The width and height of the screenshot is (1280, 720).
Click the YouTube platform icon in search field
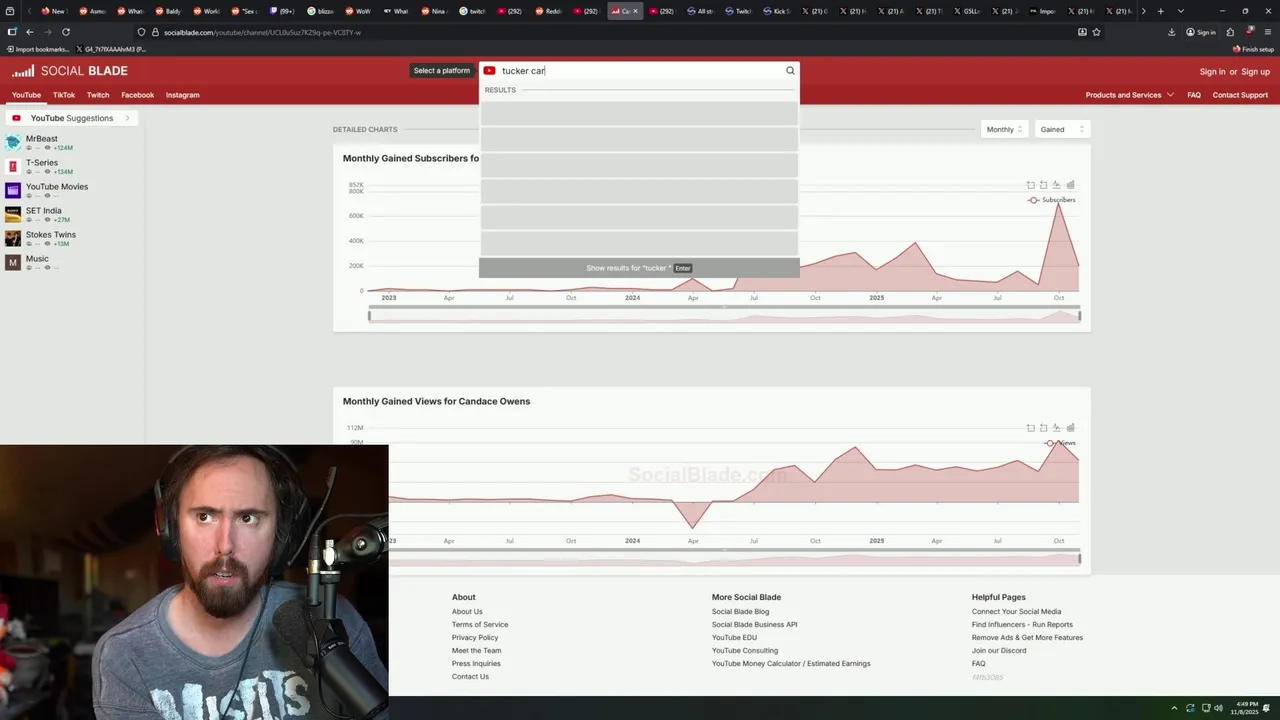489,71
